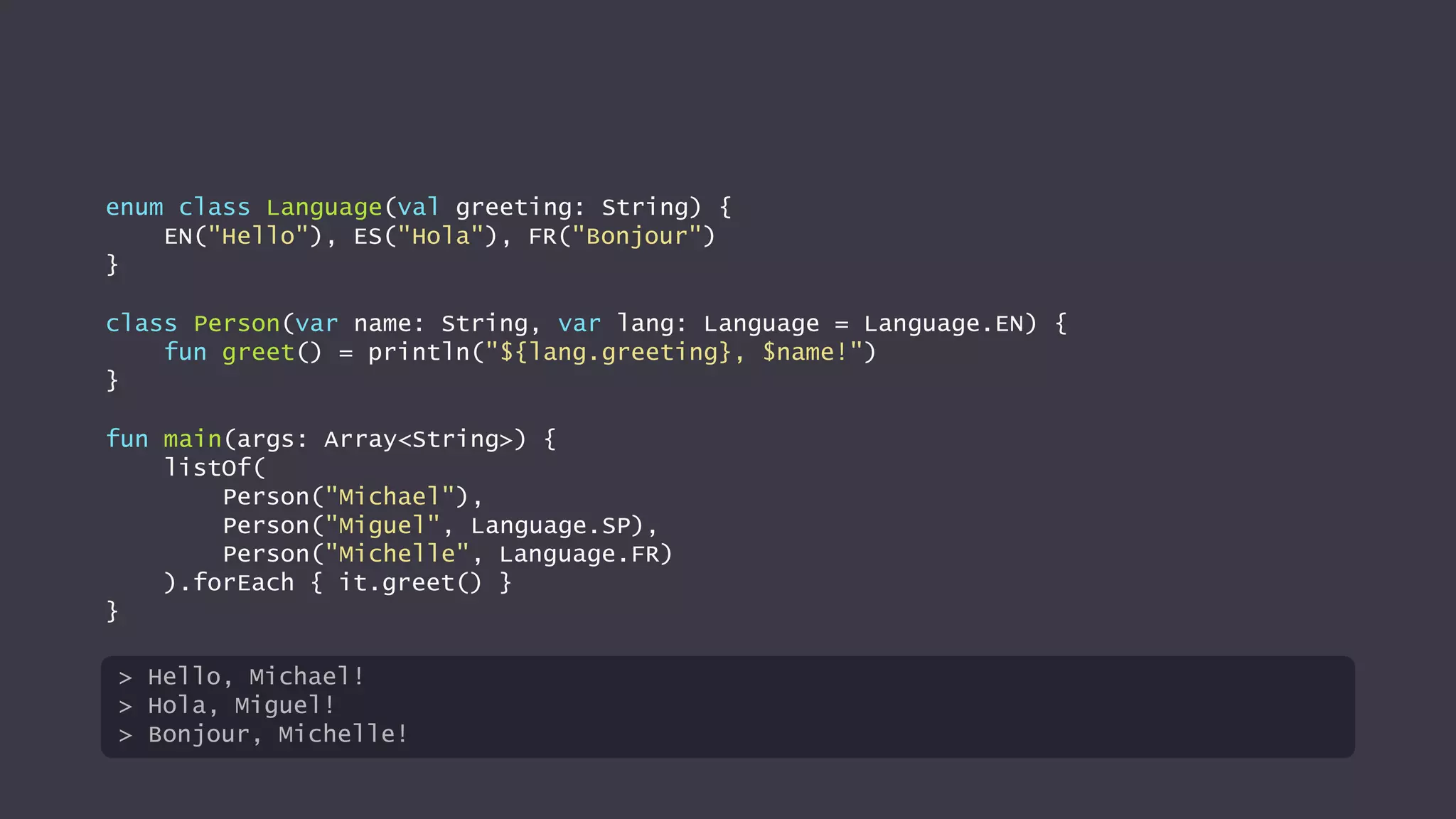This screenshot has height=819, width=1456.
Task: Click 'Language.EN' default parameter value
Action: (x=943, y=323)
